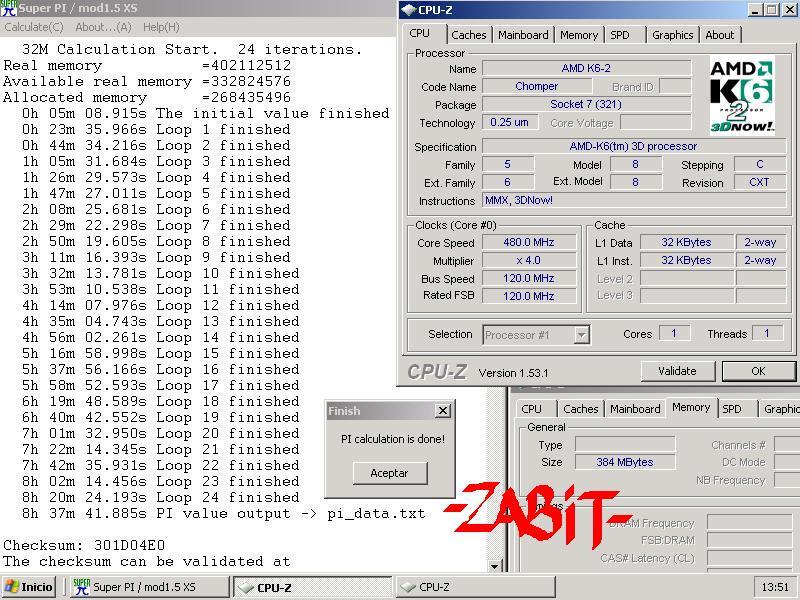This screenshot has height=600, width=800.
Task: Switch to the Mainboard tab in front CPU-Z
Action: [523, 35]
